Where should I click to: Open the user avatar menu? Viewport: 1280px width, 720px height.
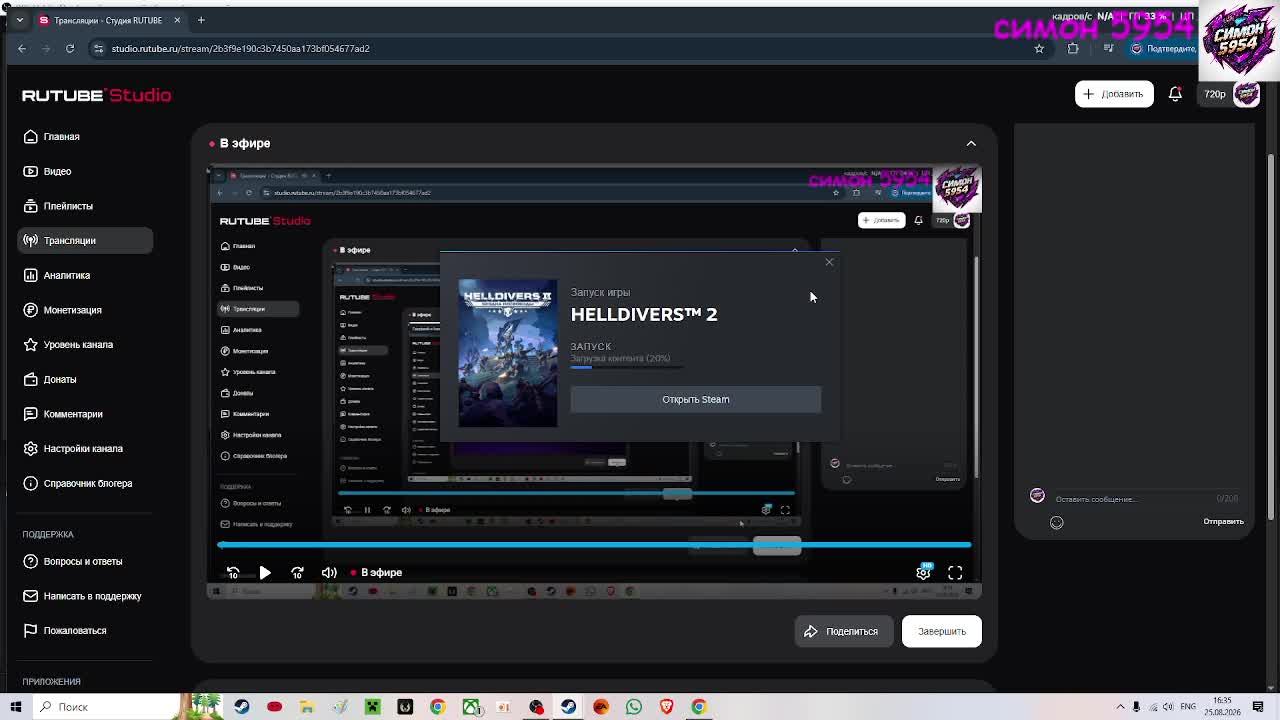pos(1246,94)
